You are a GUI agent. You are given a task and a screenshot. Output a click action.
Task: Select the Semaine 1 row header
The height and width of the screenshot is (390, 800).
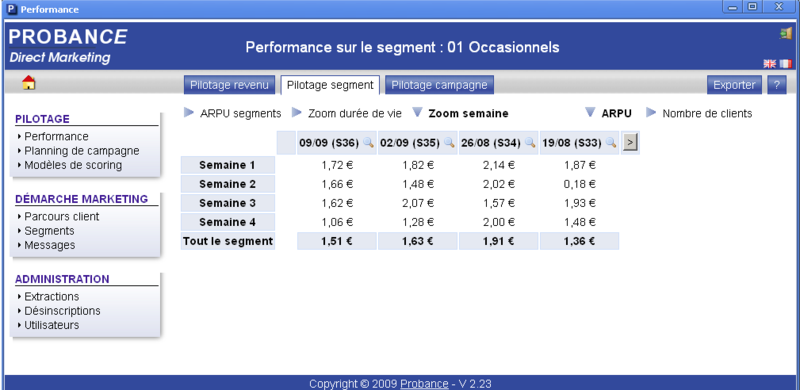(x=228, y=165)
